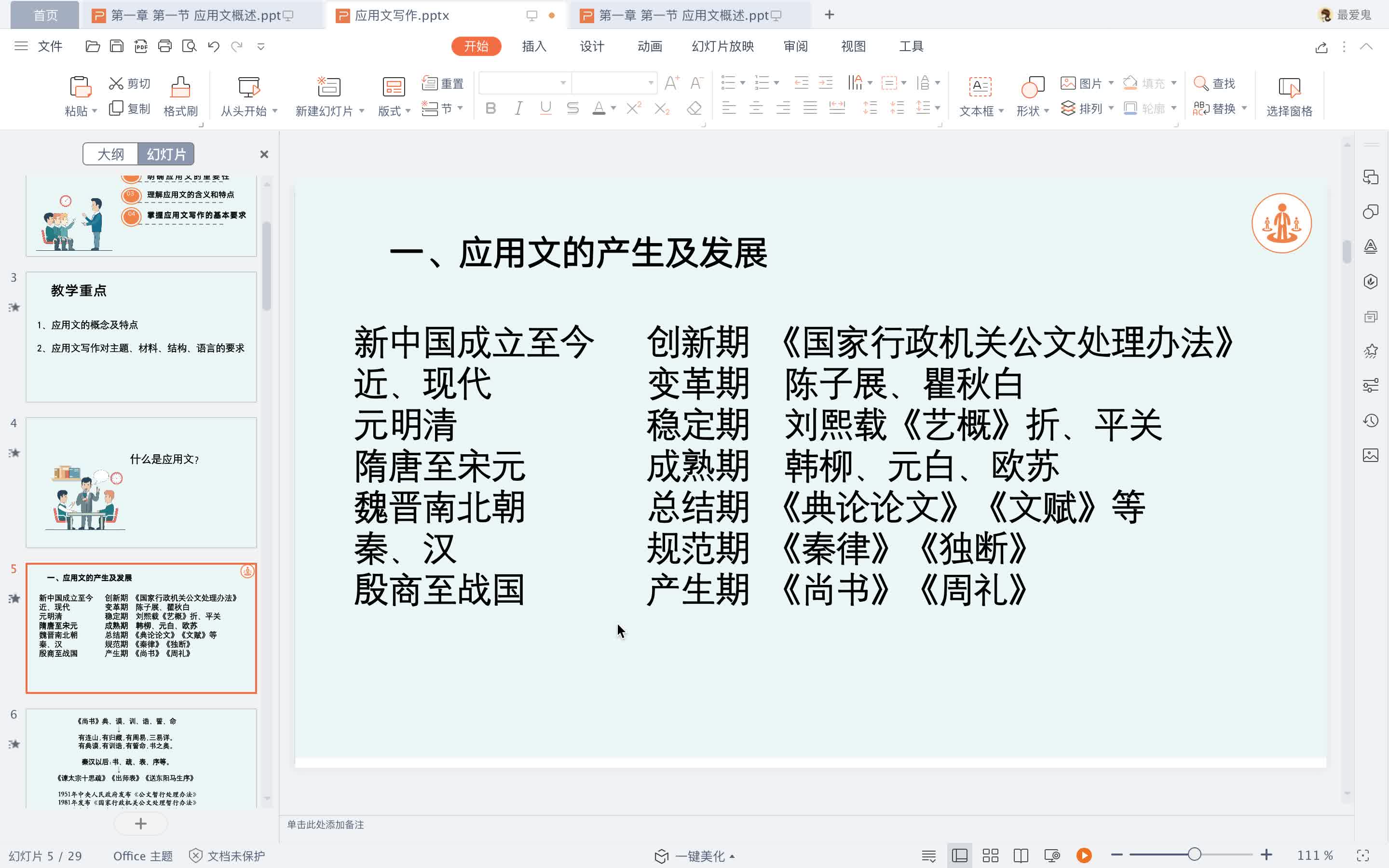Start slideshow with 从头开始 icon

pos(249,87)
